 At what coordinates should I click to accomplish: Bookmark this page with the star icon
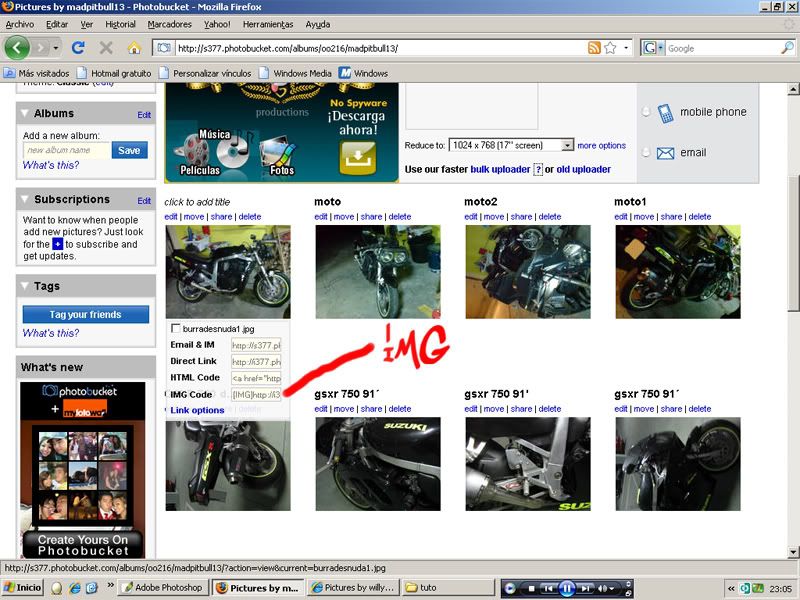coord(610,48)
